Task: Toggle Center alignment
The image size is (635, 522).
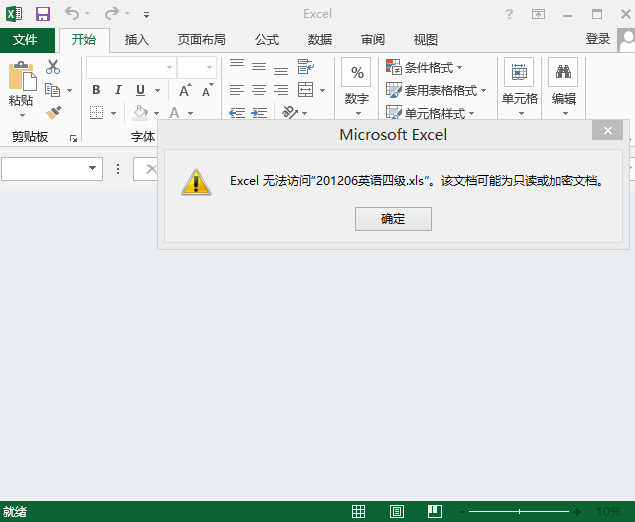Action: pos(259,90)
